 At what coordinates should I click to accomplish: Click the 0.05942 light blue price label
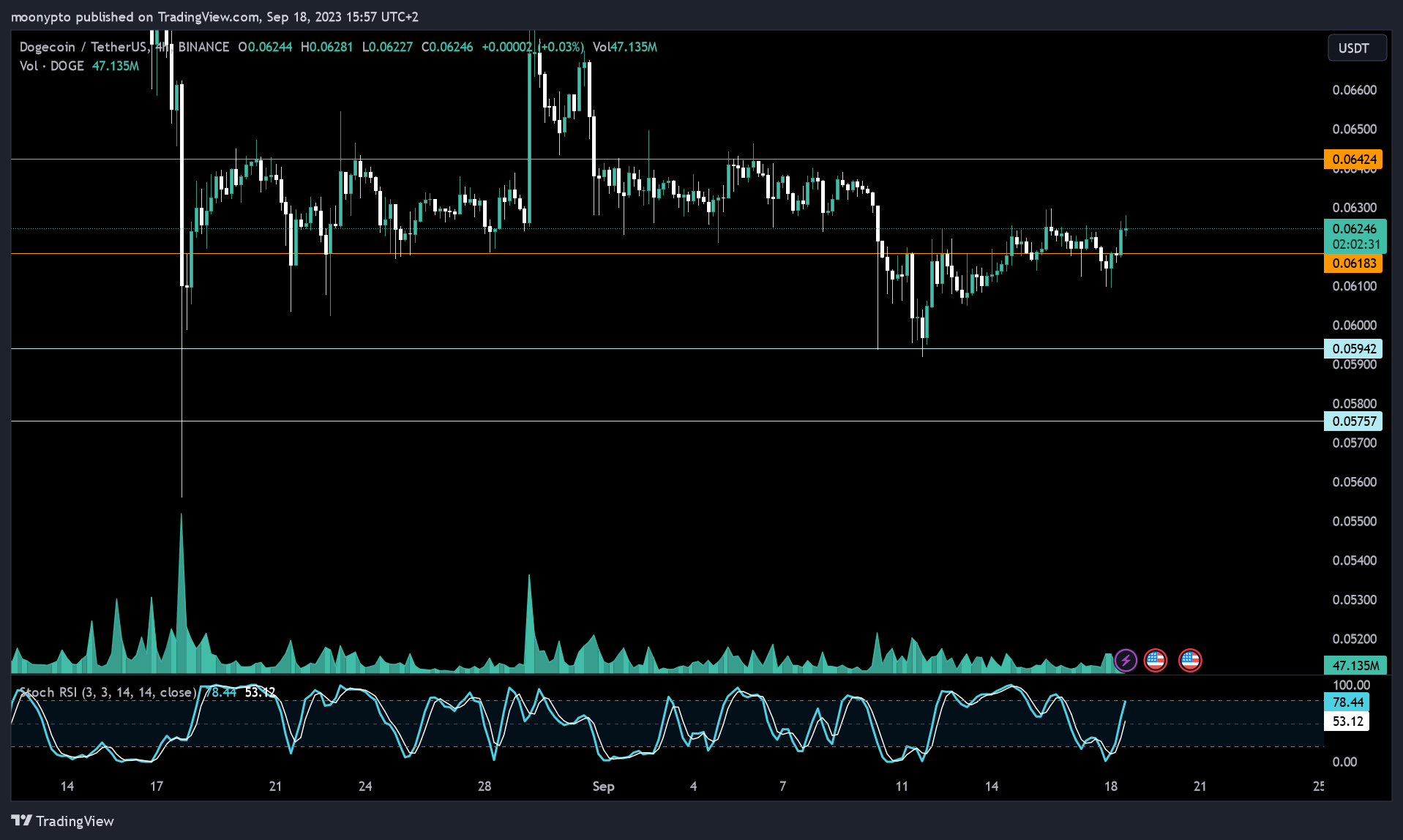point(1353,349)
